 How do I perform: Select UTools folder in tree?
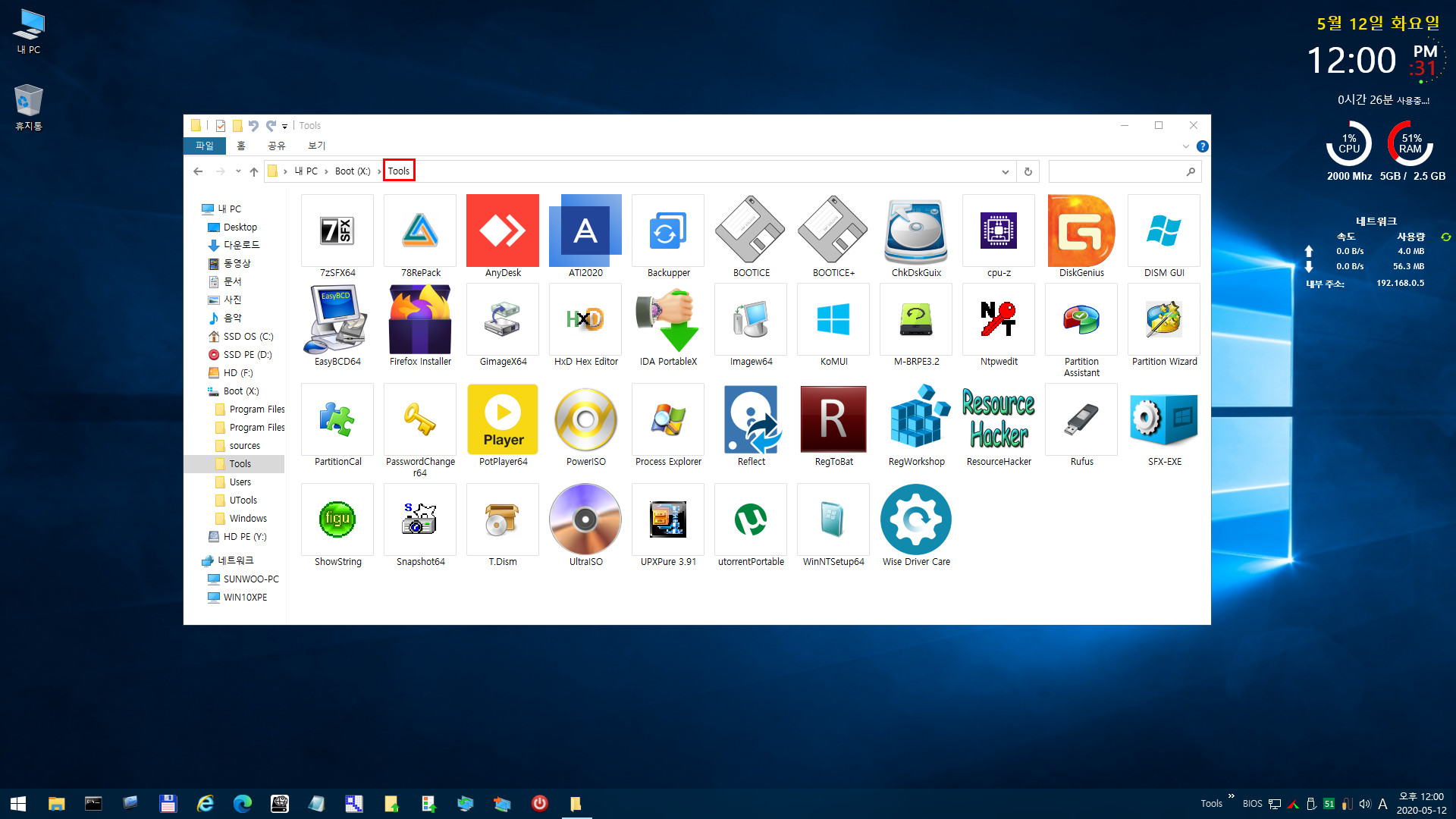243,500
